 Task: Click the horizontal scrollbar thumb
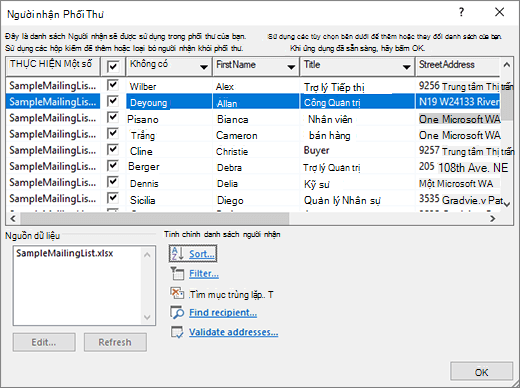tap(155, 219)
